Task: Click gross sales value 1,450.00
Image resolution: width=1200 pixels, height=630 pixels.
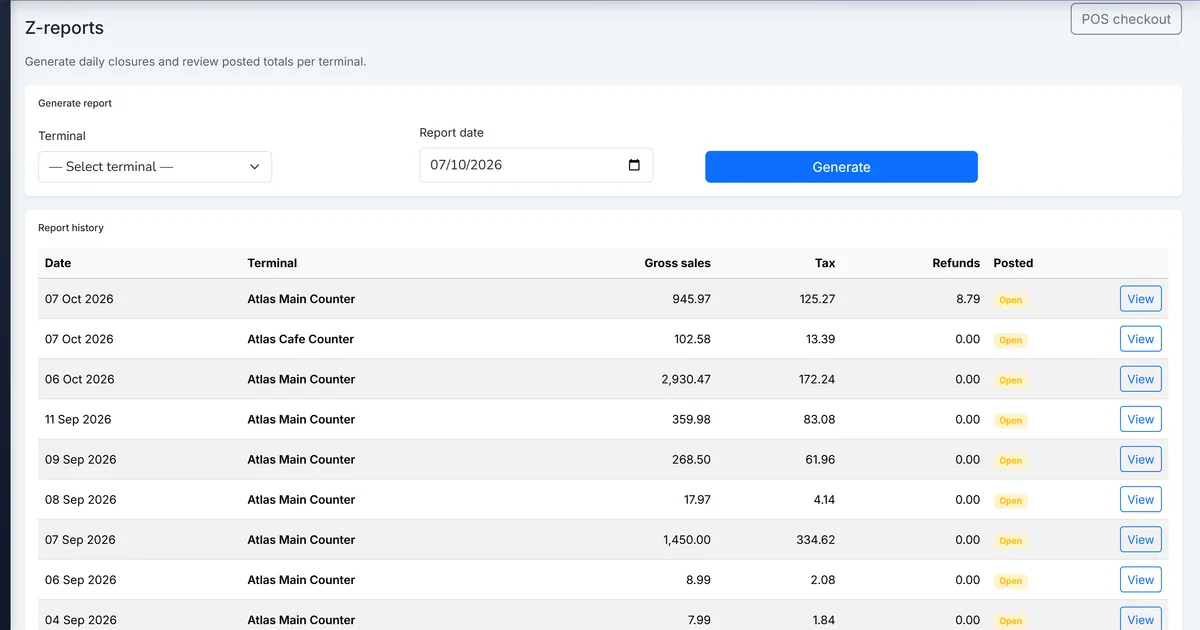Action: 686,539
